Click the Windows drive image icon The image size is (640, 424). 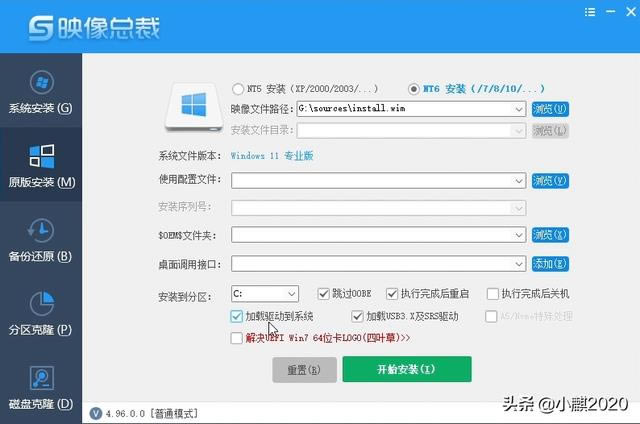click(x=194, y=107)
